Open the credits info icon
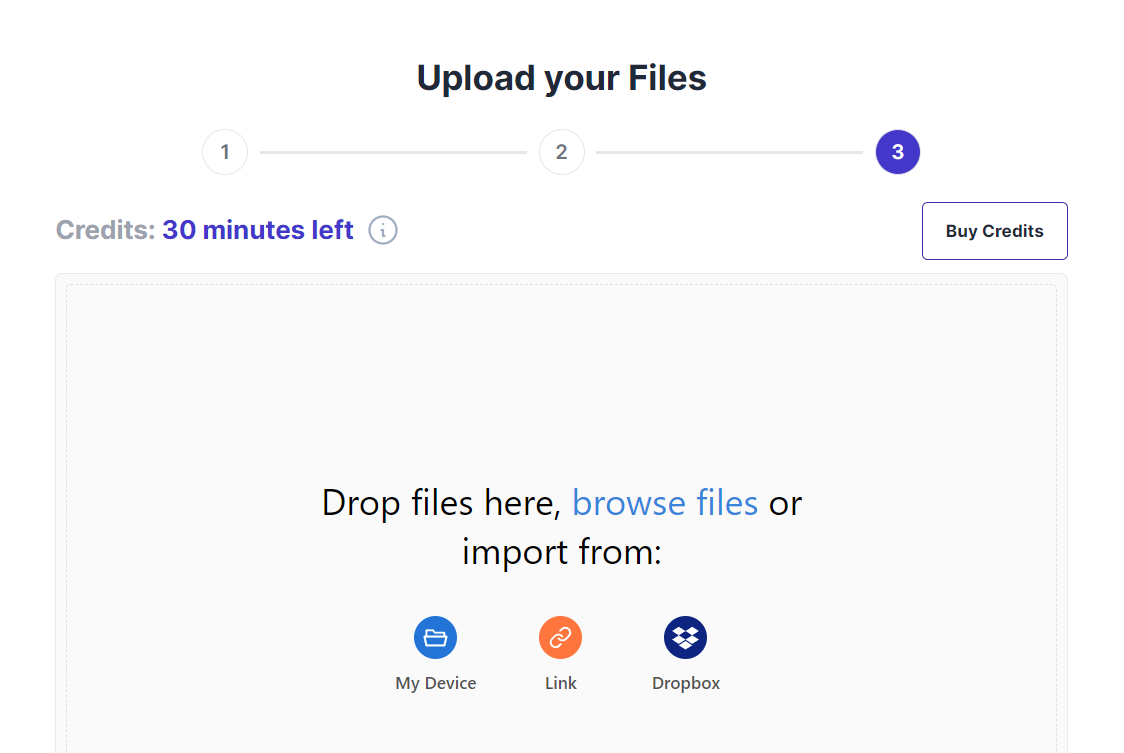The width and height of the screenshot is (1124, 753). [383, 230]
